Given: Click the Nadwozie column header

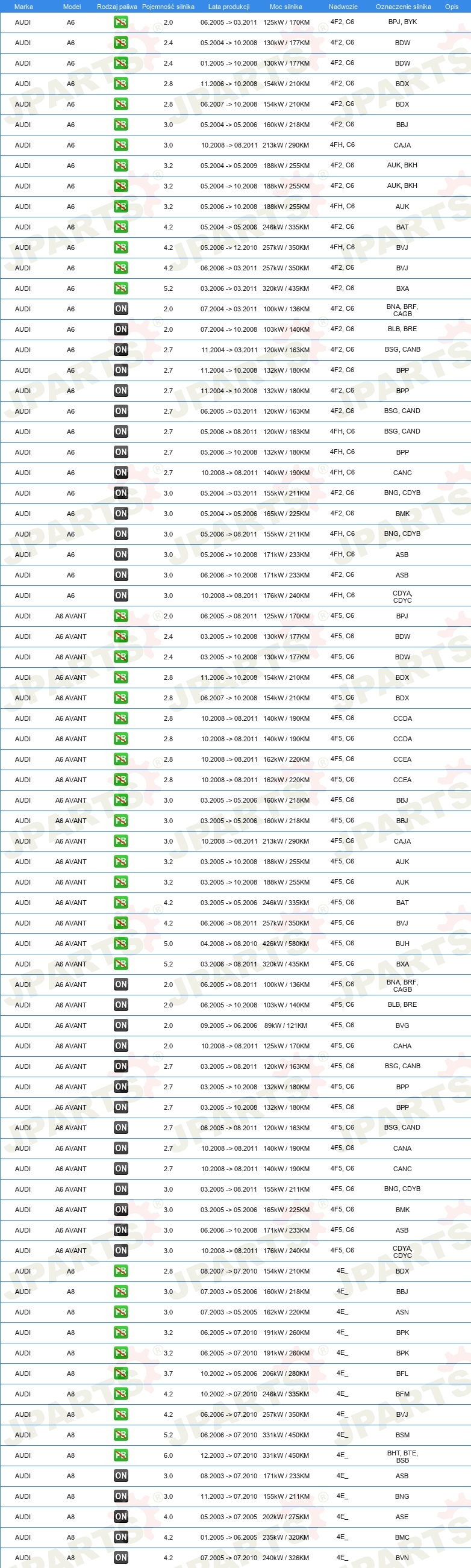Looking at the screenshot, I should click(x=343, y=7).
